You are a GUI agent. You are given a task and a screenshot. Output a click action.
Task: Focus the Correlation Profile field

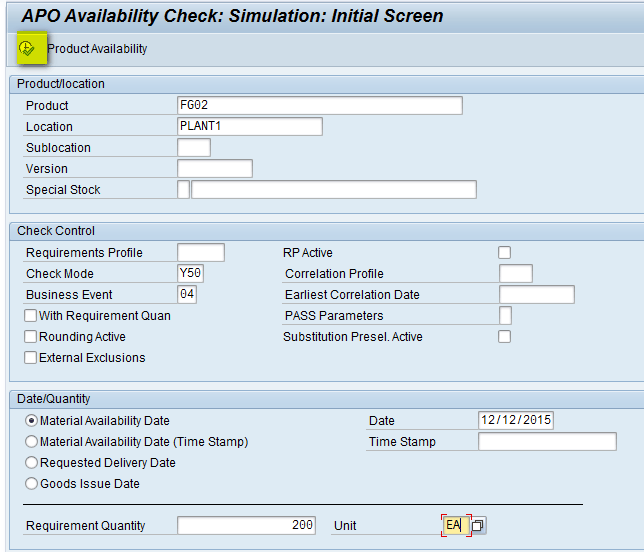pos(516,273)
